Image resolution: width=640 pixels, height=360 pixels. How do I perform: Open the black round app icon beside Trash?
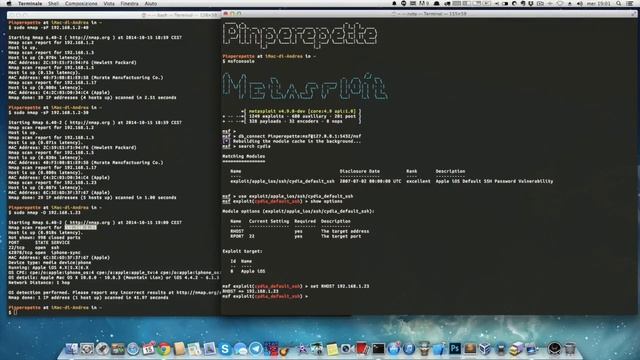click(x=554, y=349)
